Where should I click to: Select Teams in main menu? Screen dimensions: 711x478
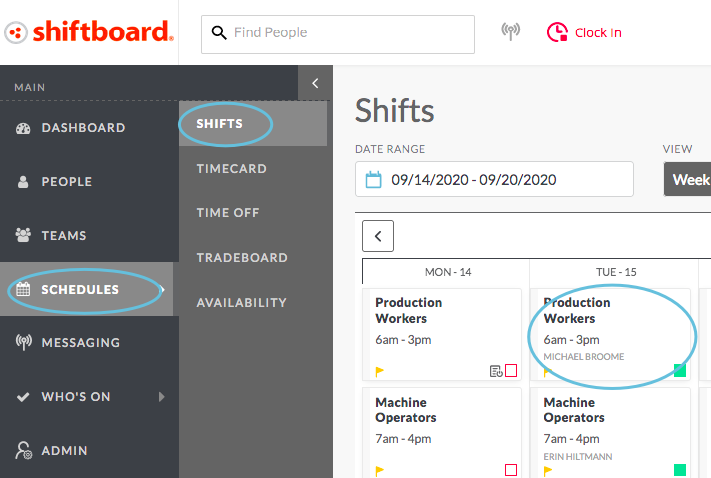64,236
